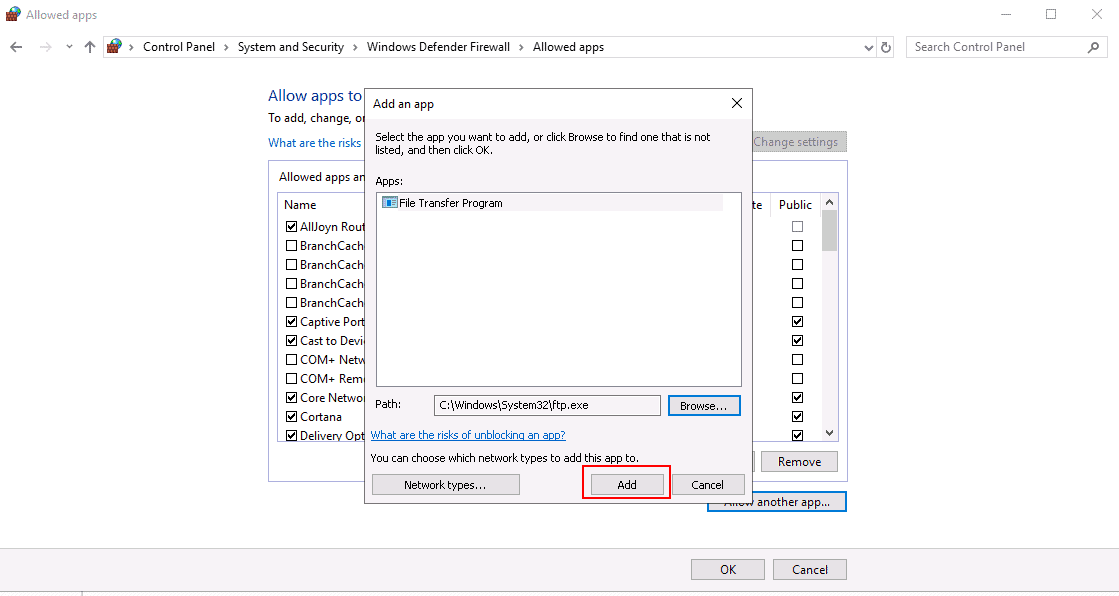Viewport: 1119px width, 596px height.
Task: Click the File Transfer Program icon
Action: tap(390, 203)
